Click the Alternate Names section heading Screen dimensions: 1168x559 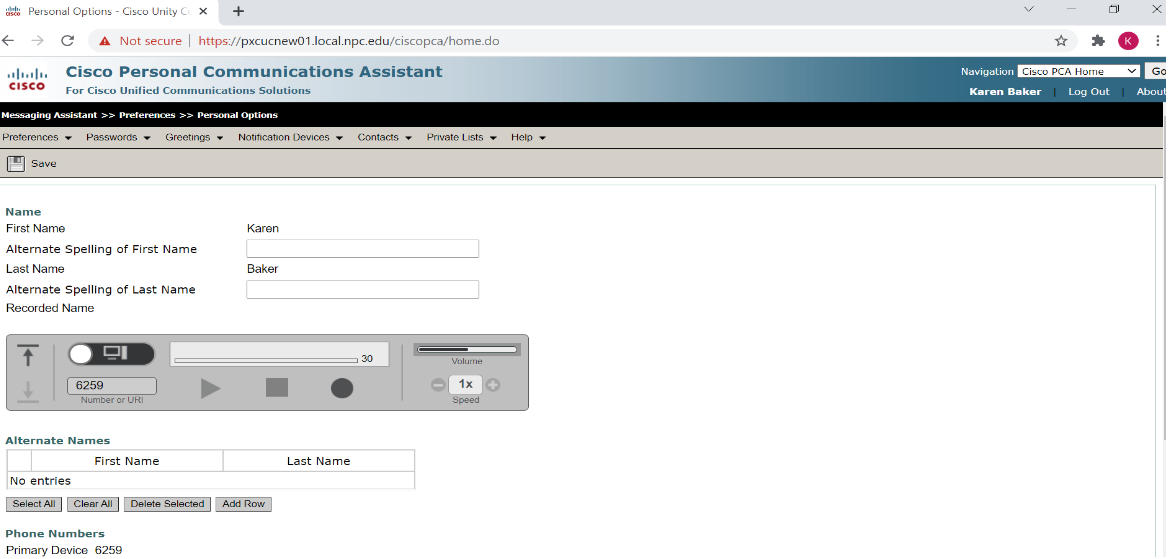point(57,440)
